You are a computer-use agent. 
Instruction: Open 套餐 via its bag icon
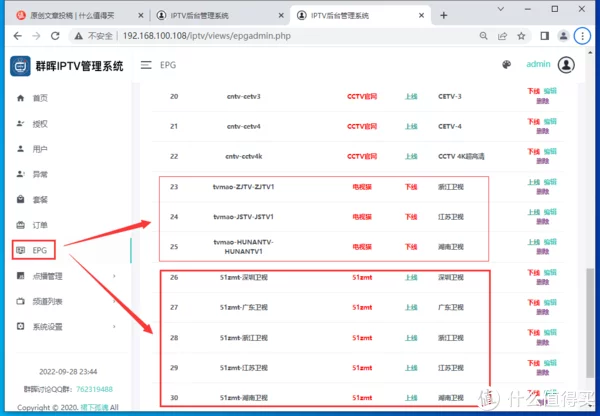tap(21, 199)
